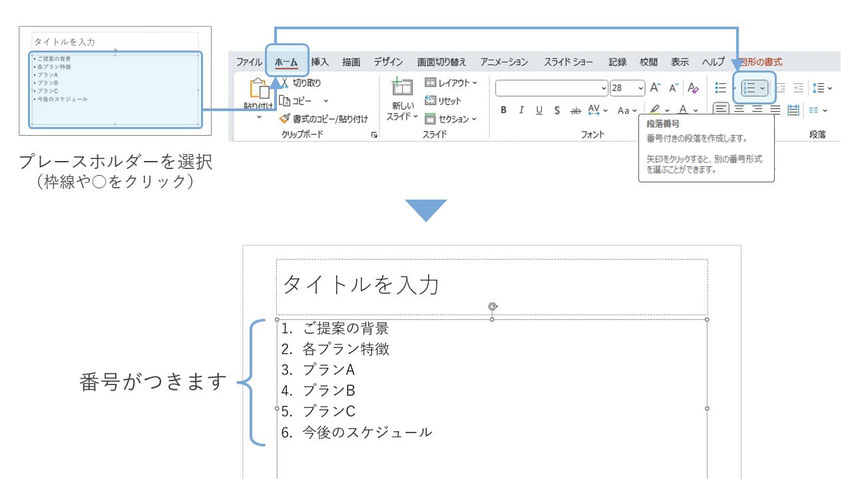This screenshot has width=852, height=479.
Task: Click the Columns icon in paragraph group
Action: (813, 110)
